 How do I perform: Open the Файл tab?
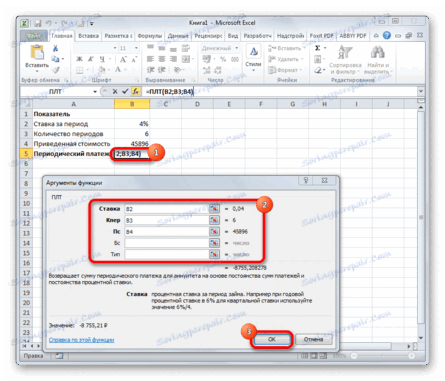tap(35, 36)
